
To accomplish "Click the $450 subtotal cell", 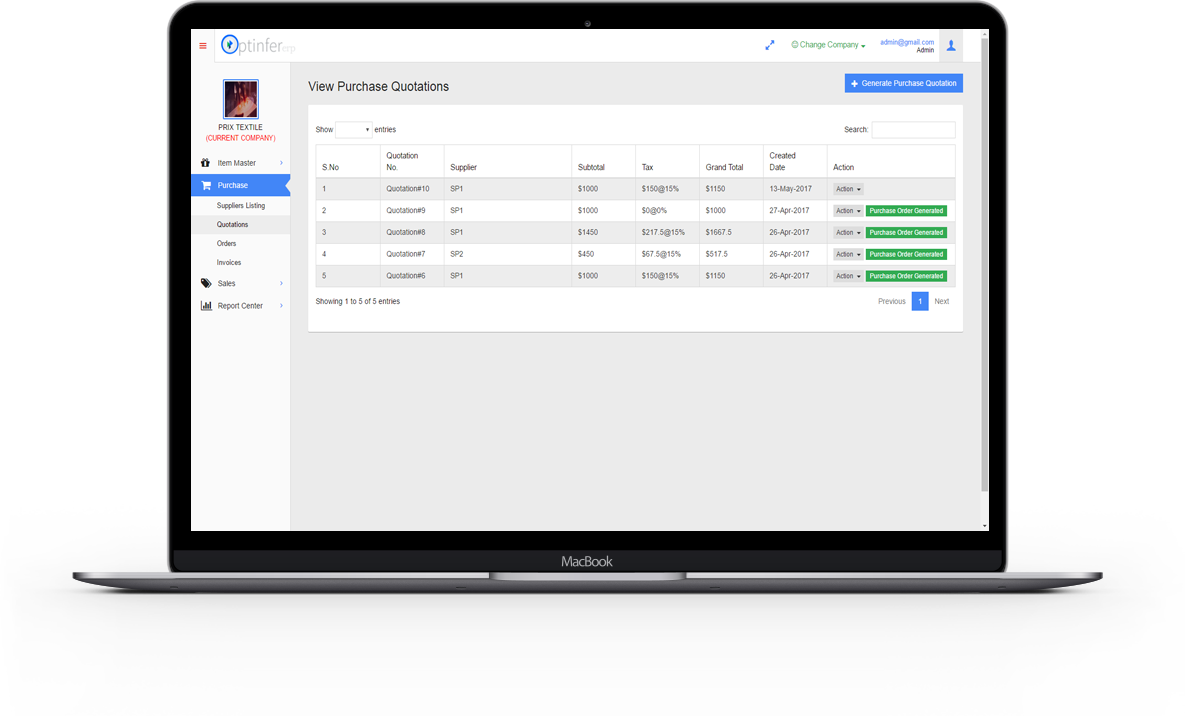I will pos(604,255).
